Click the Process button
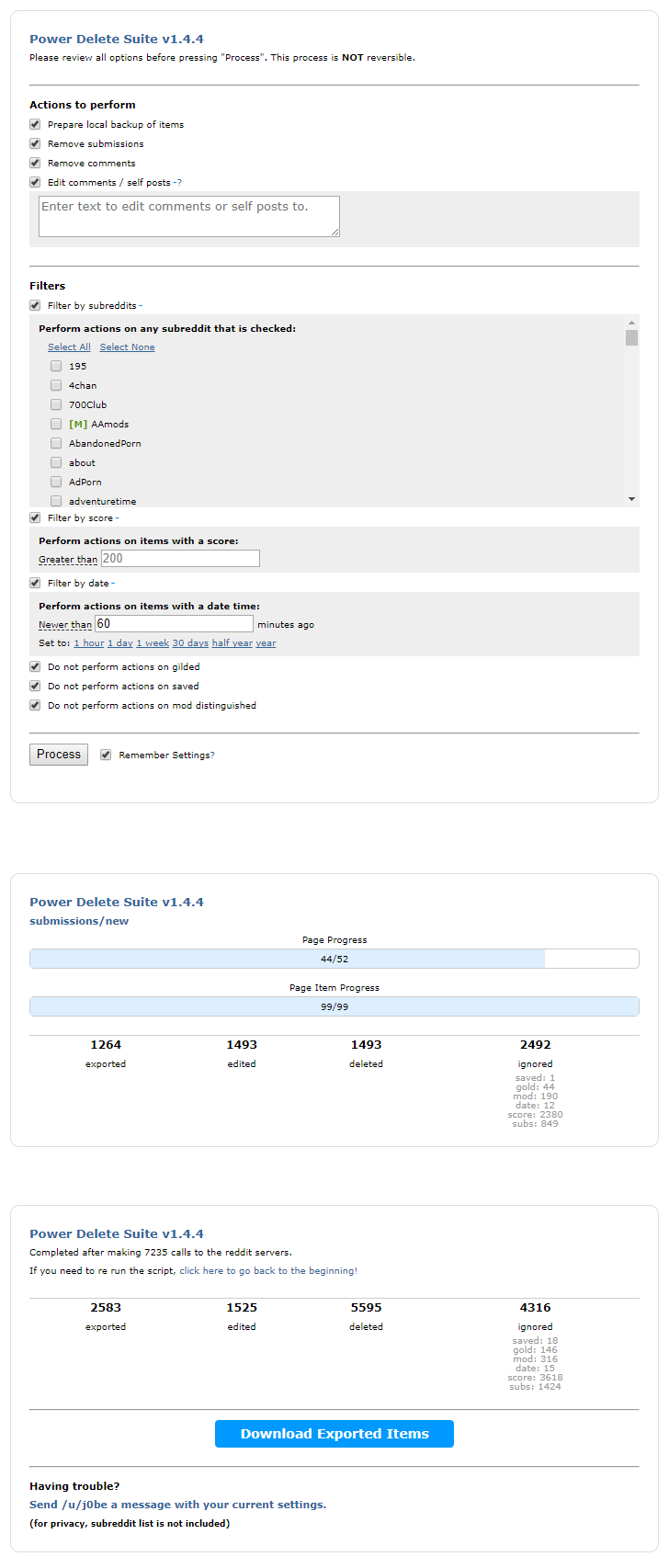The width and height of the screenshot is (669, 1568). click(59, 755)
